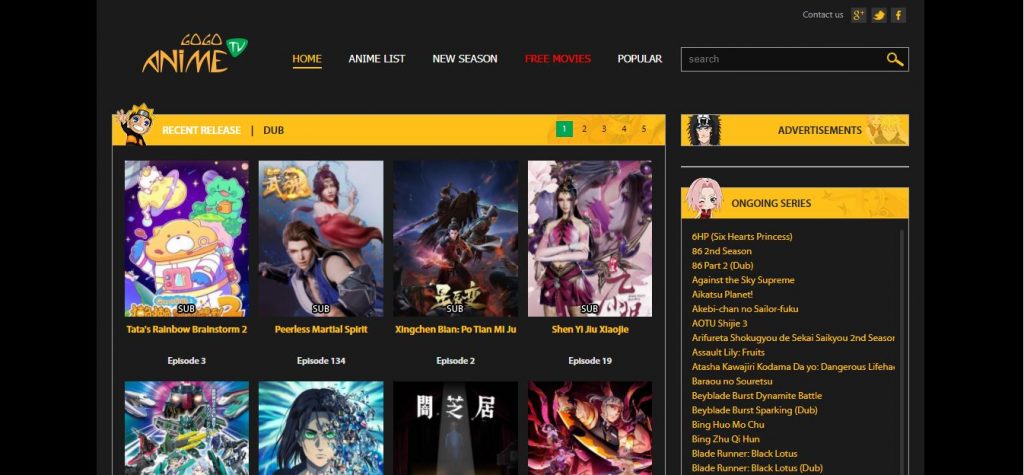Follow the Contact us link
1024x475 pixels.
coord(823,14)
